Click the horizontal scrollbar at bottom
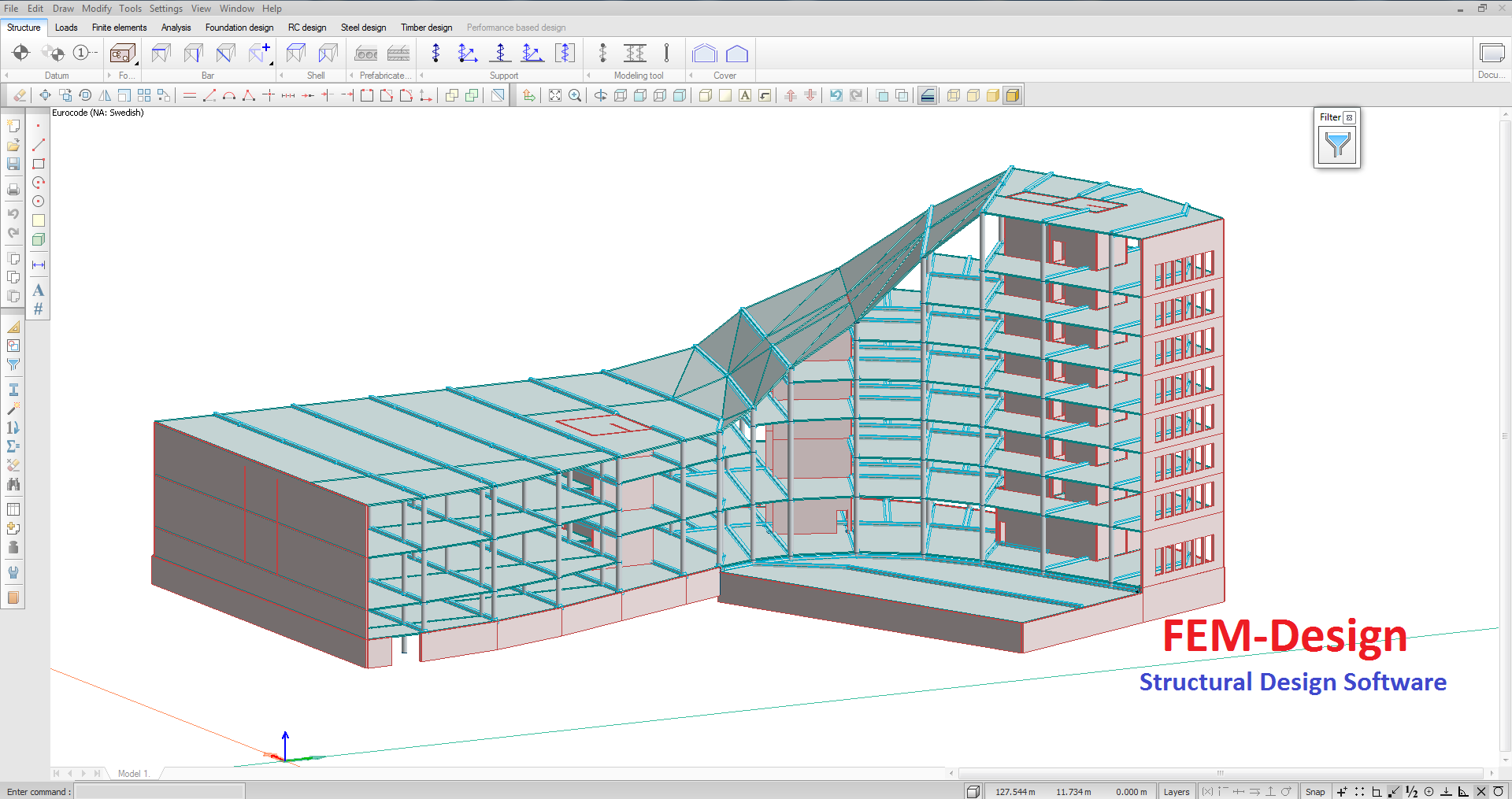Image resolution: width=1512 pixels, height=799 pixels. [x=1221, y=773]
